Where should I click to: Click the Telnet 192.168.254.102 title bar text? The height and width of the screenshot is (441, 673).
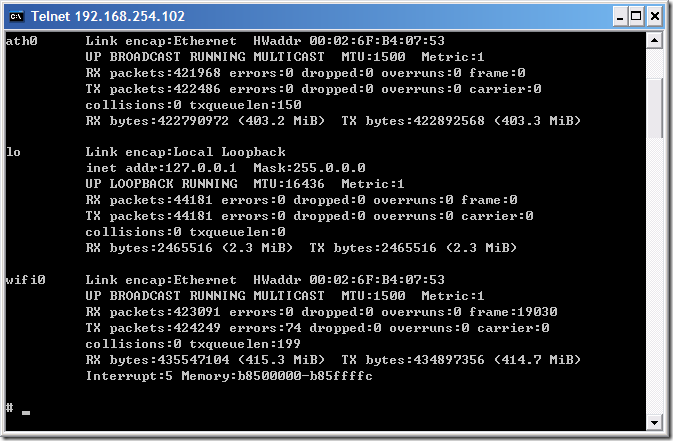(x=108, y=16)
